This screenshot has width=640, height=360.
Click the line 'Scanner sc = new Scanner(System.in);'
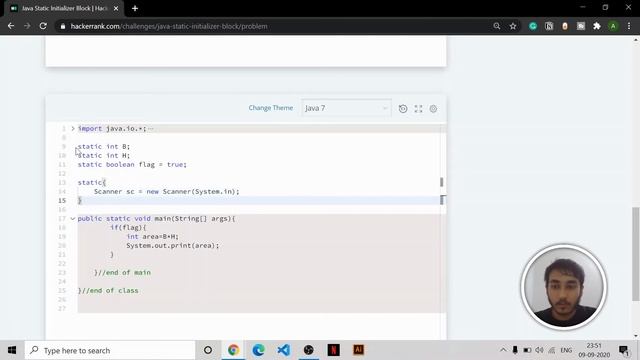point(167,191)
